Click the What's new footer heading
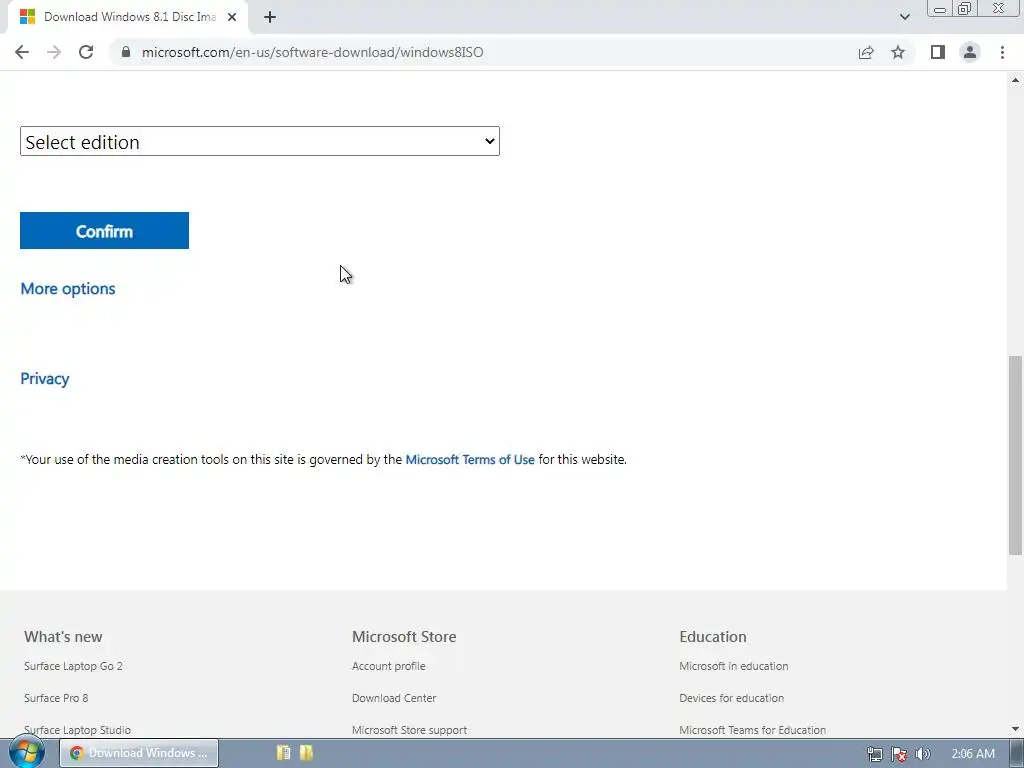The height and width of the screenshot is (768, 1024). tap(63, 637)
